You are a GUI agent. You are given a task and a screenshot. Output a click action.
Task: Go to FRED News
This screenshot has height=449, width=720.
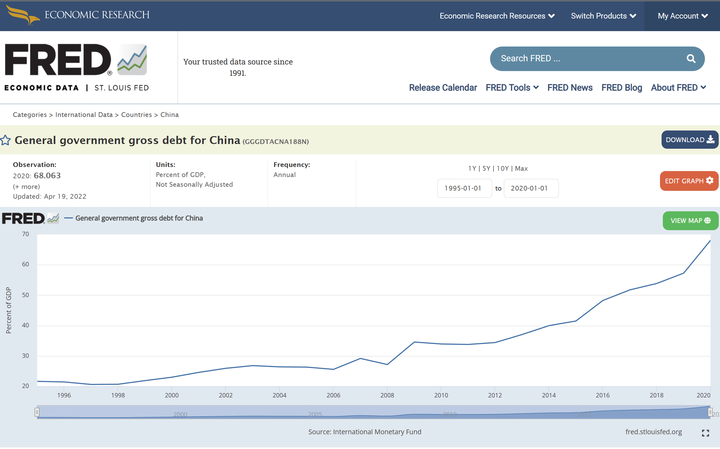click(x=570, y=88)
